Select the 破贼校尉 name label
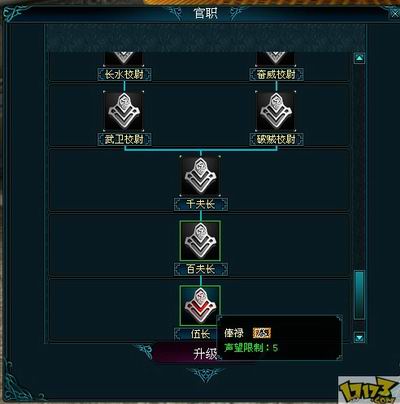 point(276,139)
